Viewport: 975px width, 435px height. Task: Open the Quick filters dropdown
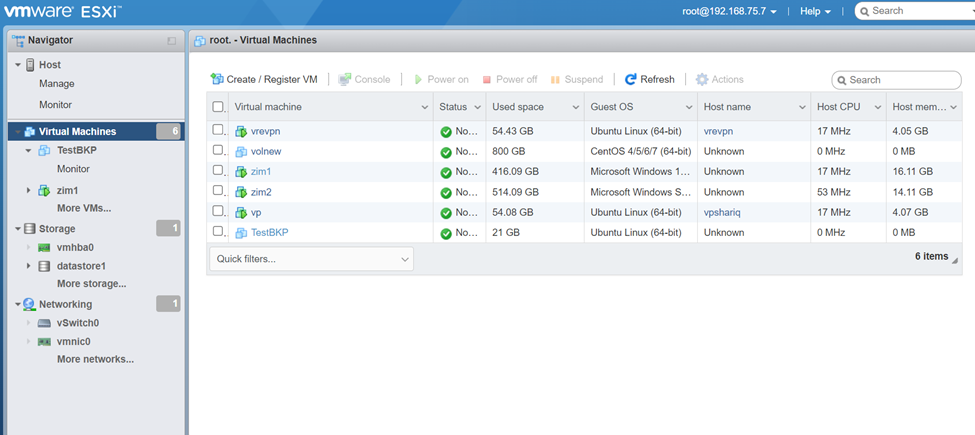click(x=311, y=259)
